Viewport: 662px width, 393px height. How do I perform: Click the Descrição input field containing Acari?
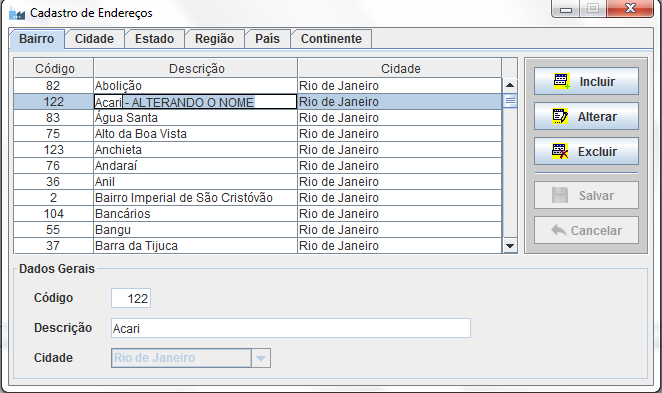(291, 328)
